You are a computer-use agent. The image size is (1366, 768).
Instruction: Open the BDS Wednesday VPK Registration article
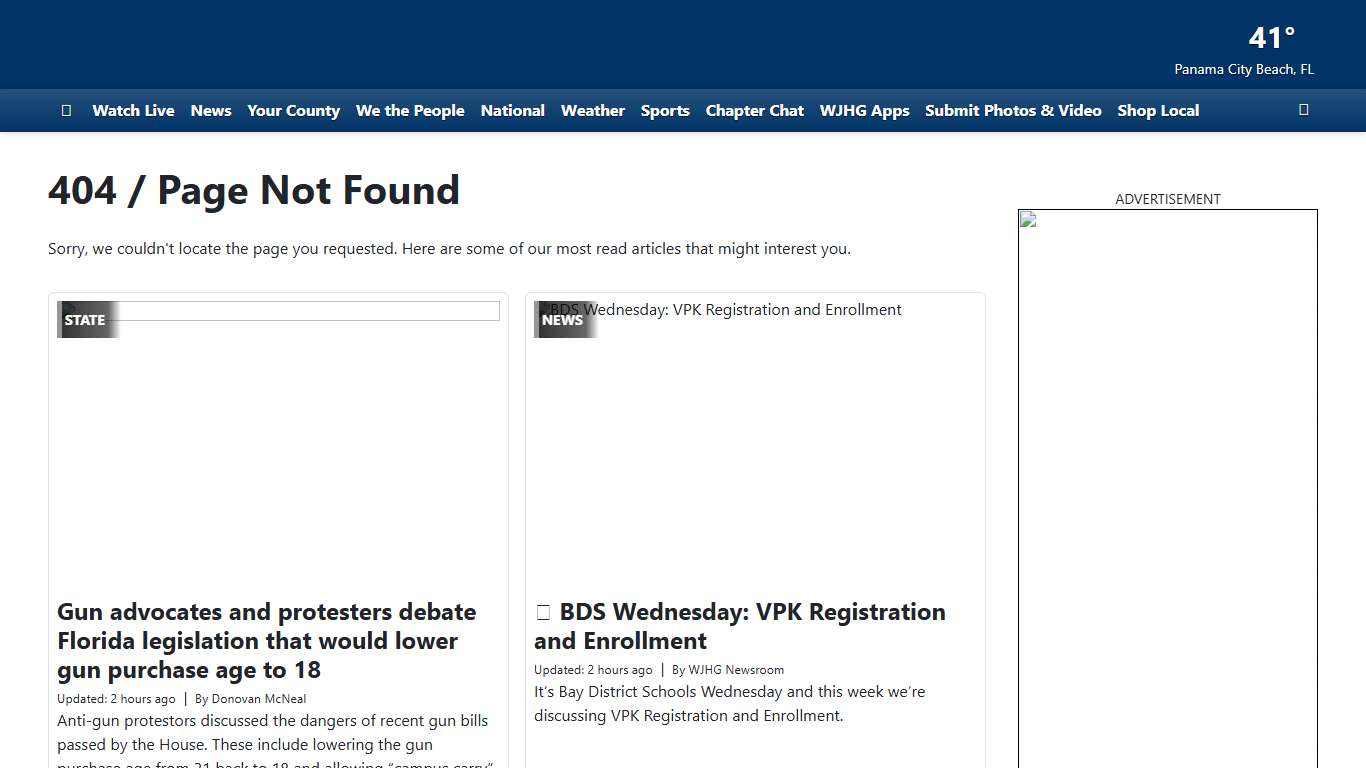point(740,626)
